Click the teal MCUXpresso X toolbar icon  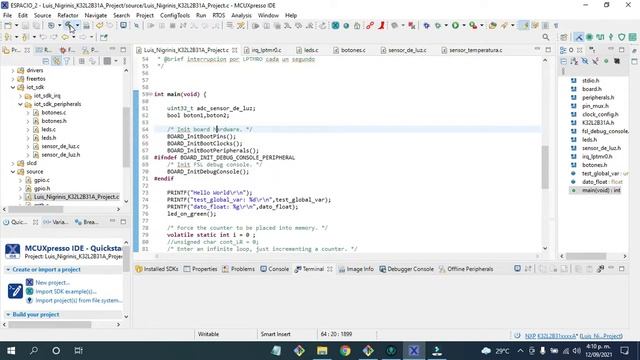tap(335, 25)
